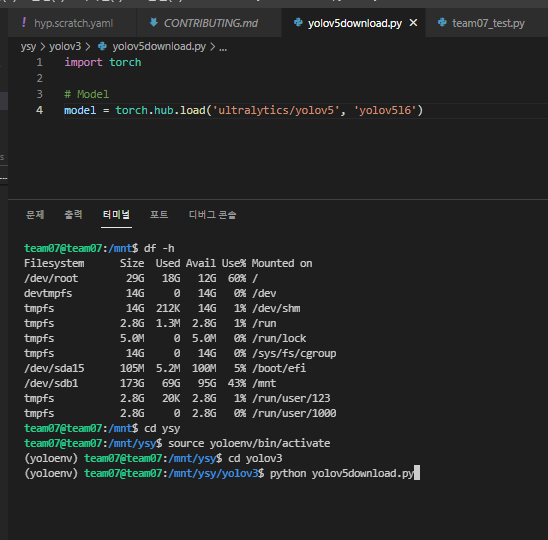Viewport: 548px width, 540px height.
Task: Click the 'python yolov5download.py' command line
Action: 342,474
